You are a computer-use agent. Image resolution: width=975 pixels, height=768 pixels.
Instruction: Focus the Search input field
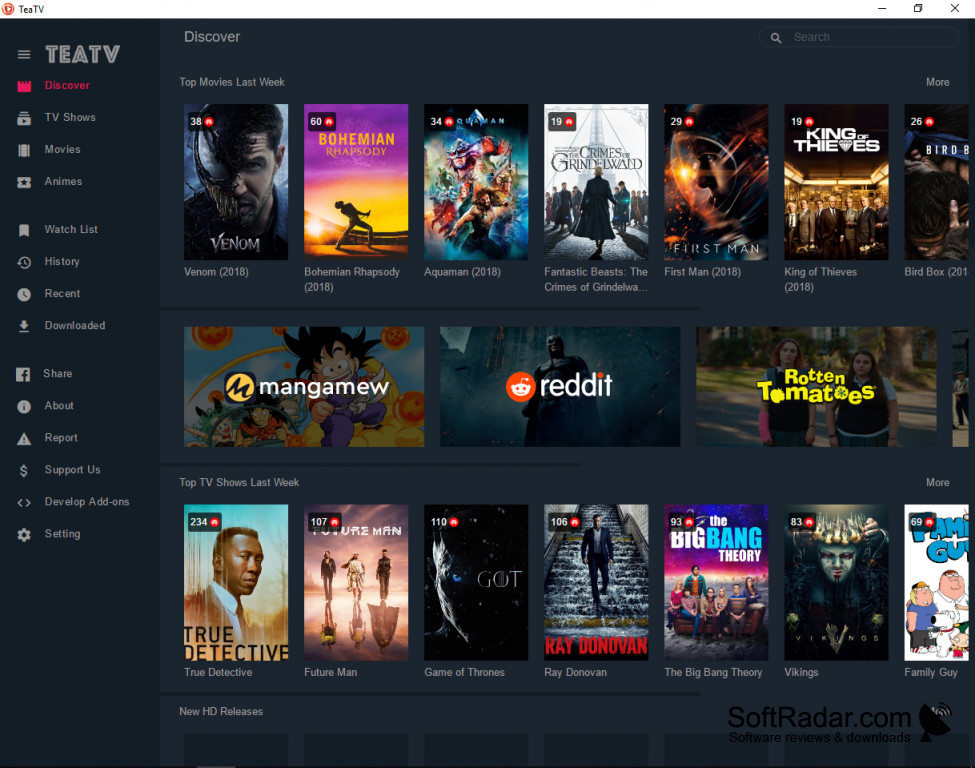[859, 37]
